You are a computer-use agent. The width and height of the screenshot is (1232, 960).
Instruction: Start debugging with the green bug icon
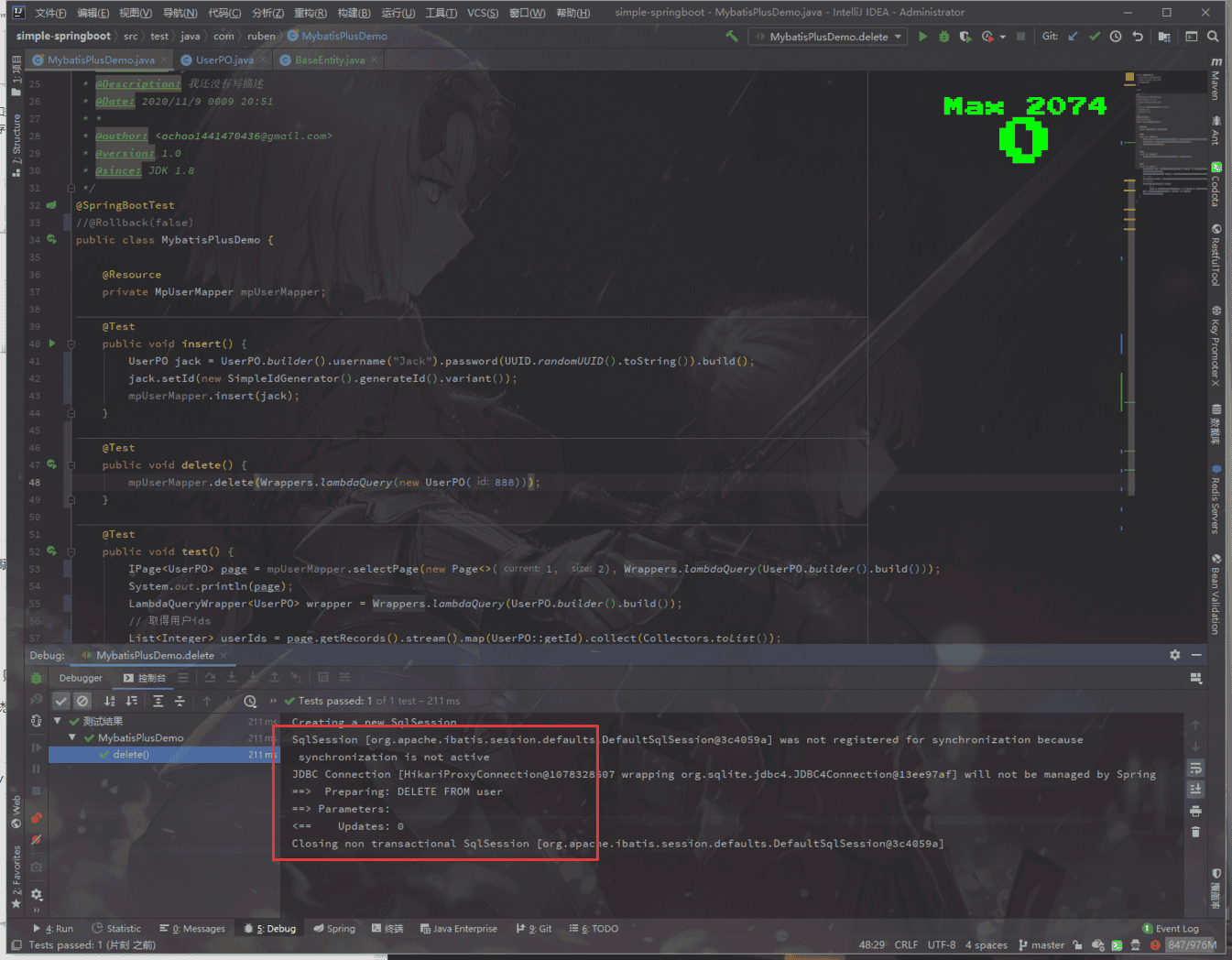(x=943, y=37)
